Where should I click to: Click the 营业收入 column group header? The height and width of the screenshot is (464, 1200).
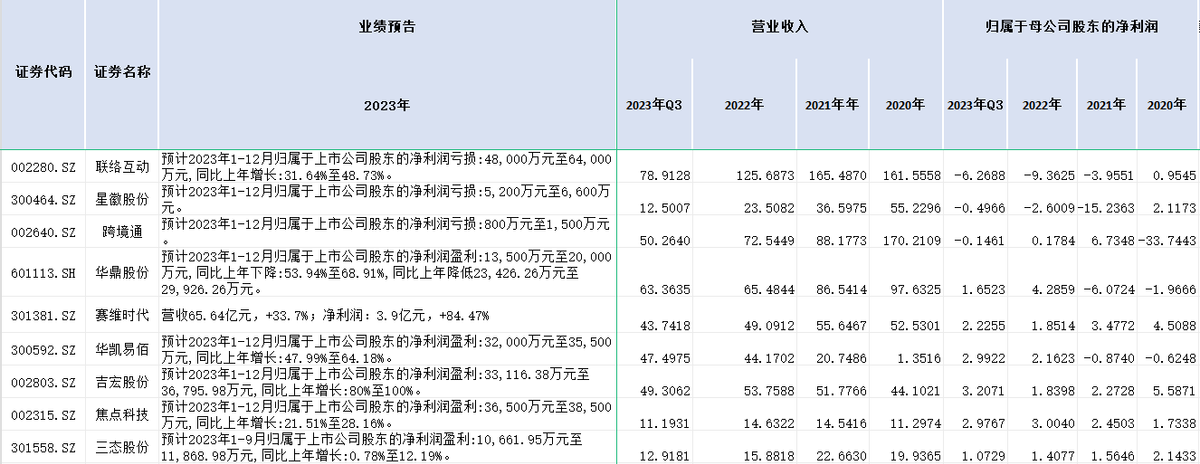pos(780,29)
